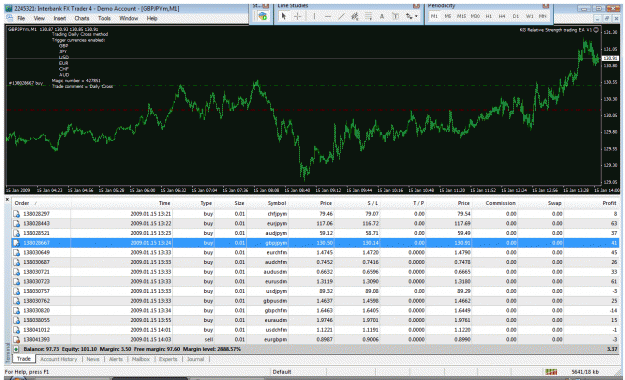
Task: Select the Text Label tool
Action: point(395,16)
